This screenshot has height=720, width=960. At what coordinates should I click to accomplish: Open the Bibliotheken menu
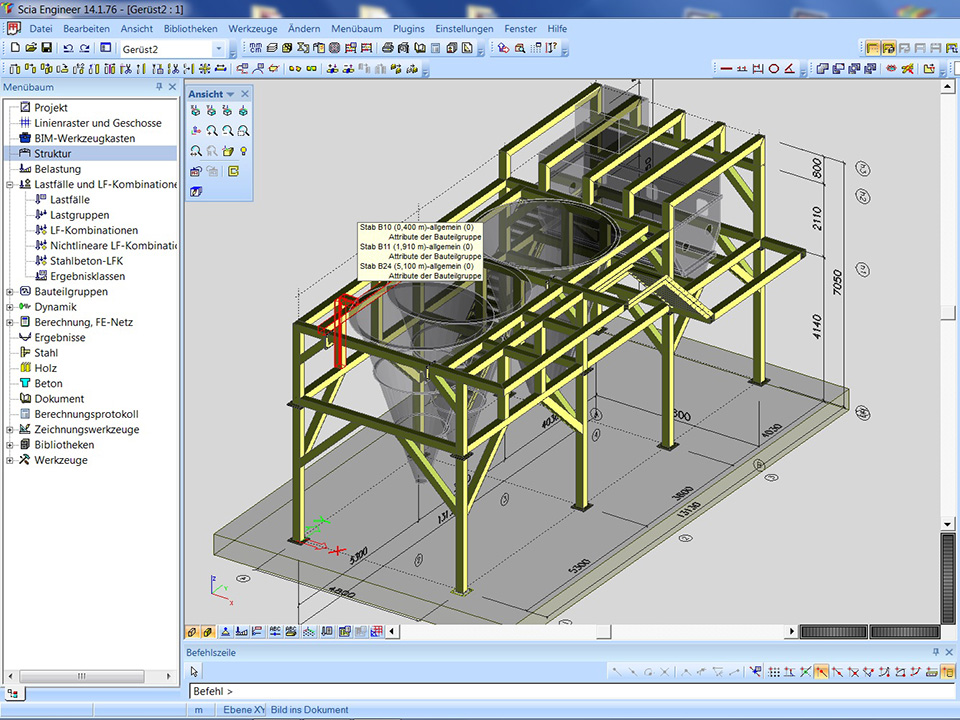(x=190, y=29)
